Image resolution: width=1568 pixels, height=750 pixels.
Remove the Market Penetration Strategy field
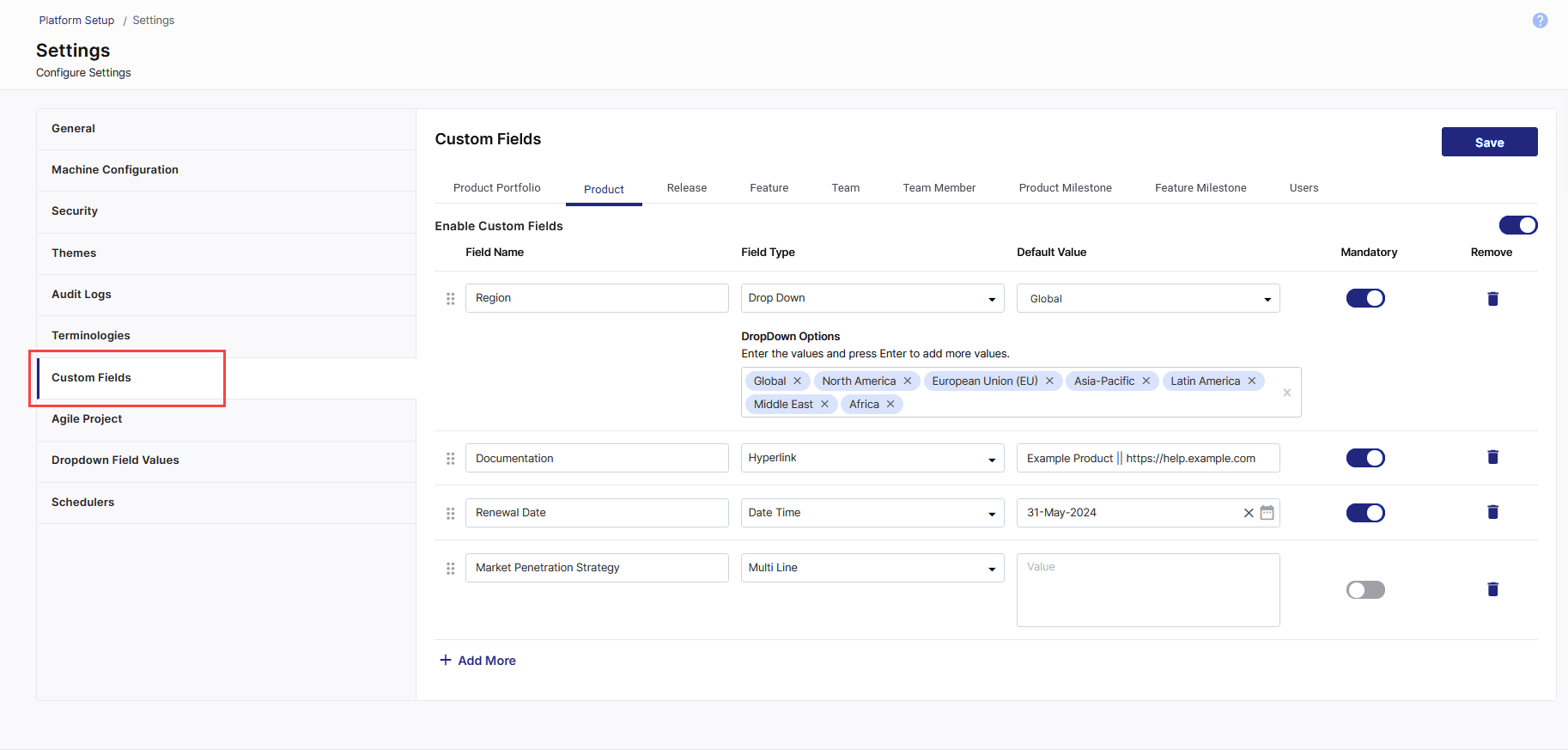click(x=1492, y=589)
